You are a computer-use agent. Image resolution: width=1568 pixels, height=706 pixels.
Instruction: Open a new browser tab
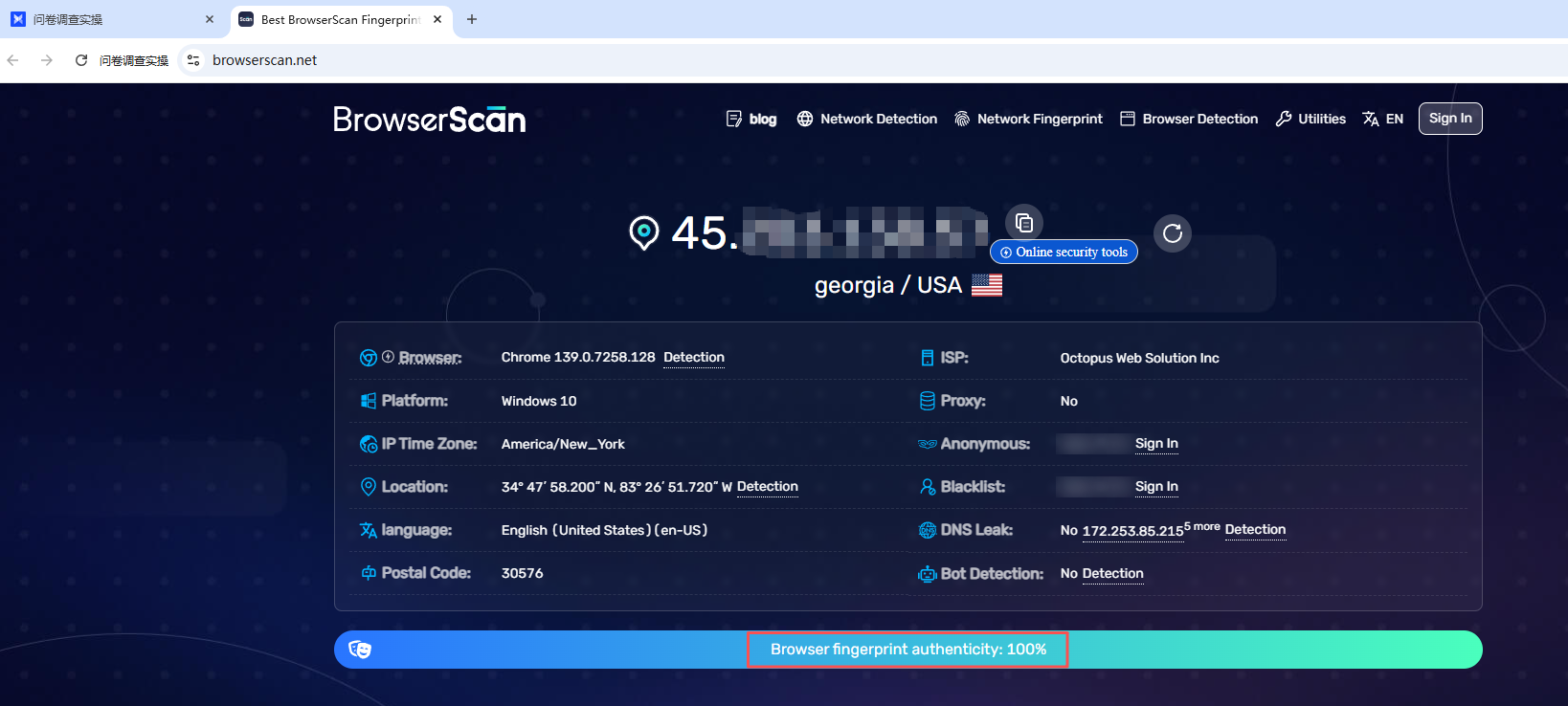[x=472, y=19]
